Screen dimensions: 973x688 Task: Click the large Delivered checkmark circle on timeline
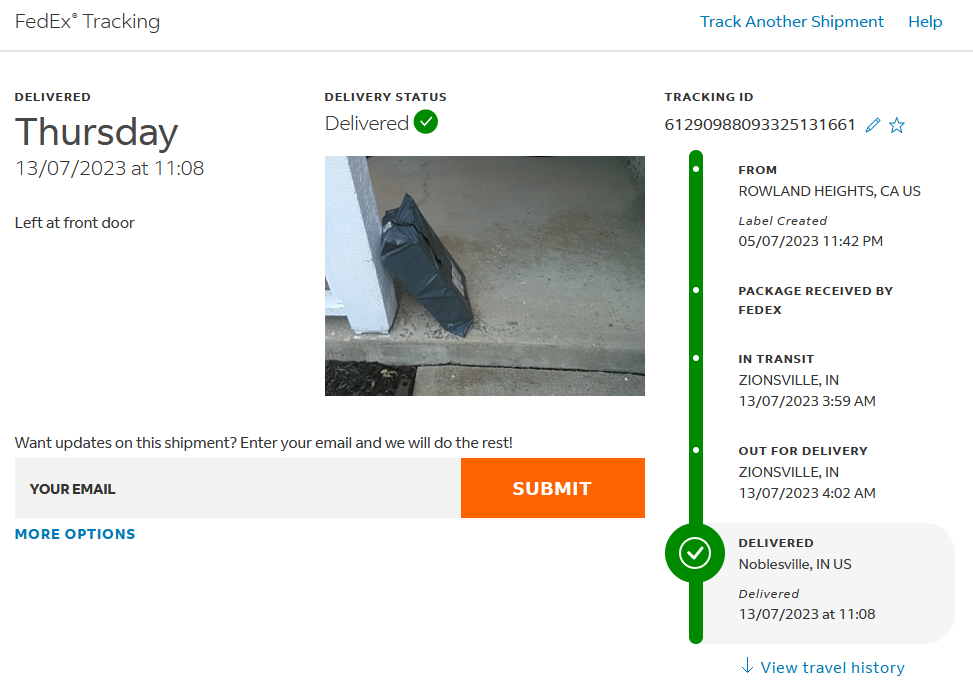click(695, 552)
